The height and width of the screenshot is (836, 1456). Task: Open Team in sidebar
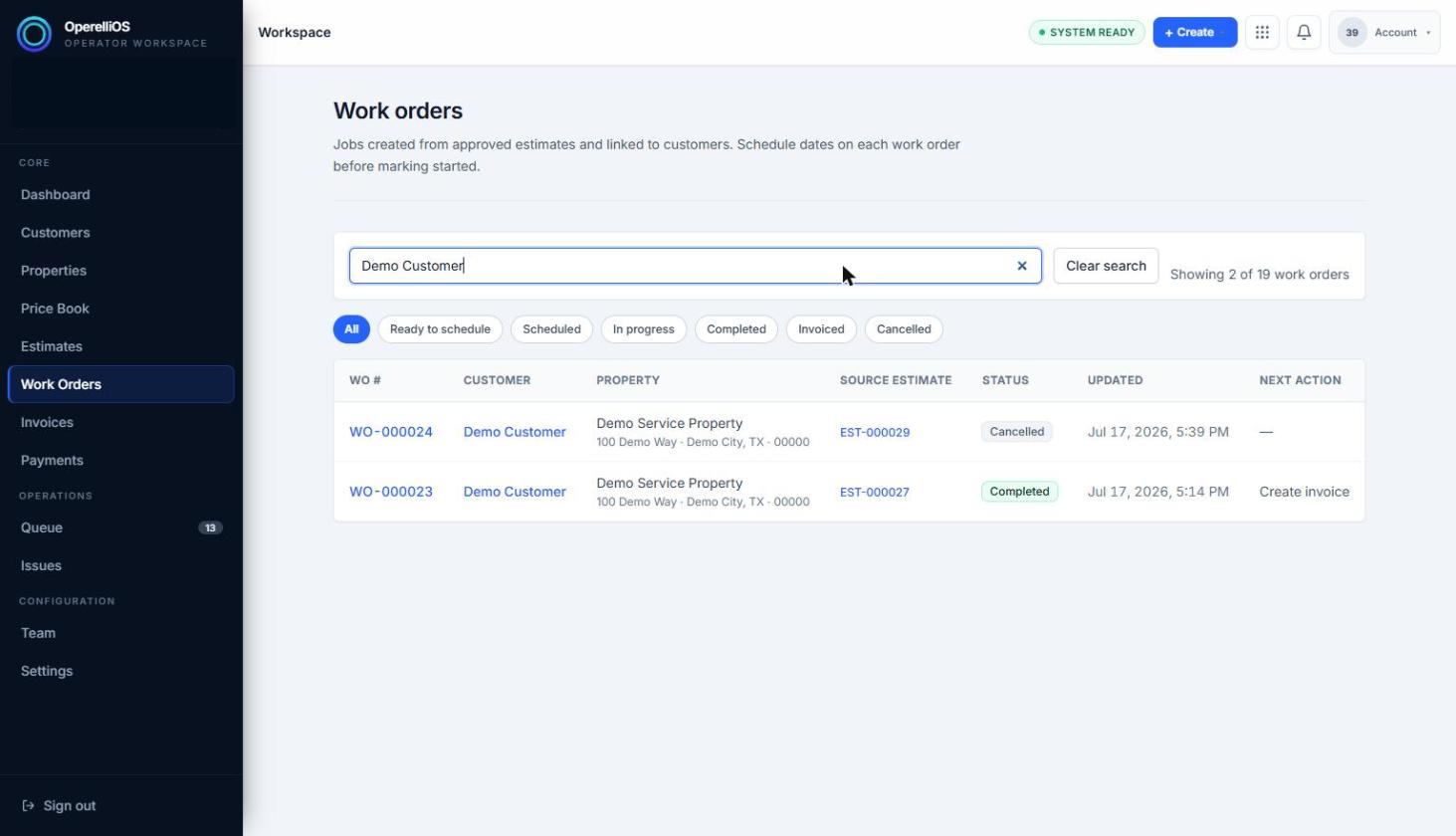point(120,633)
